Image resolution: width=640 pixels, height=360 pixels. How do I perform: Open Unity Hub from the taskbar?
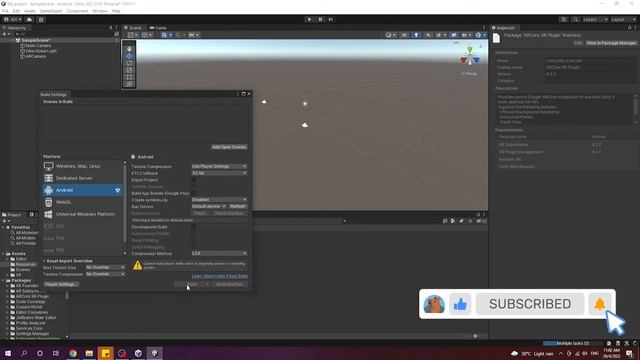point(138,353)
